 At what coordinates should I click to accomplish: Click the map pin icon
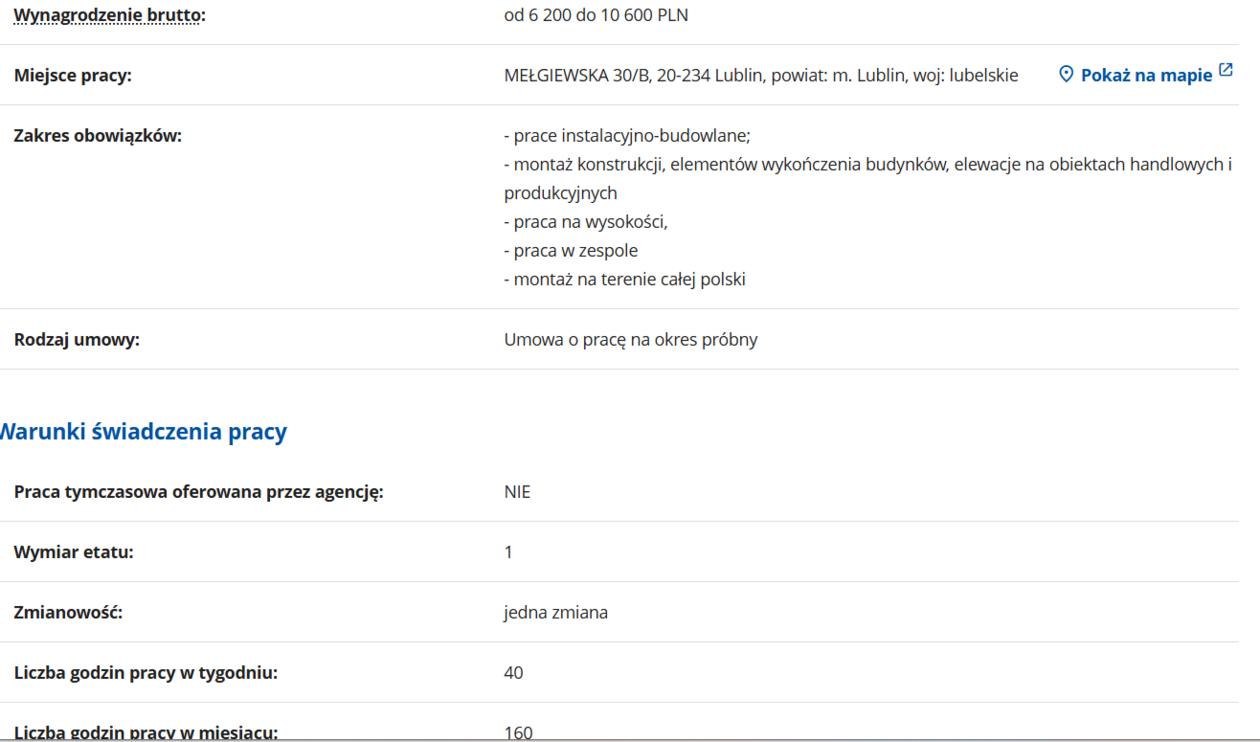click(1066, 74)
